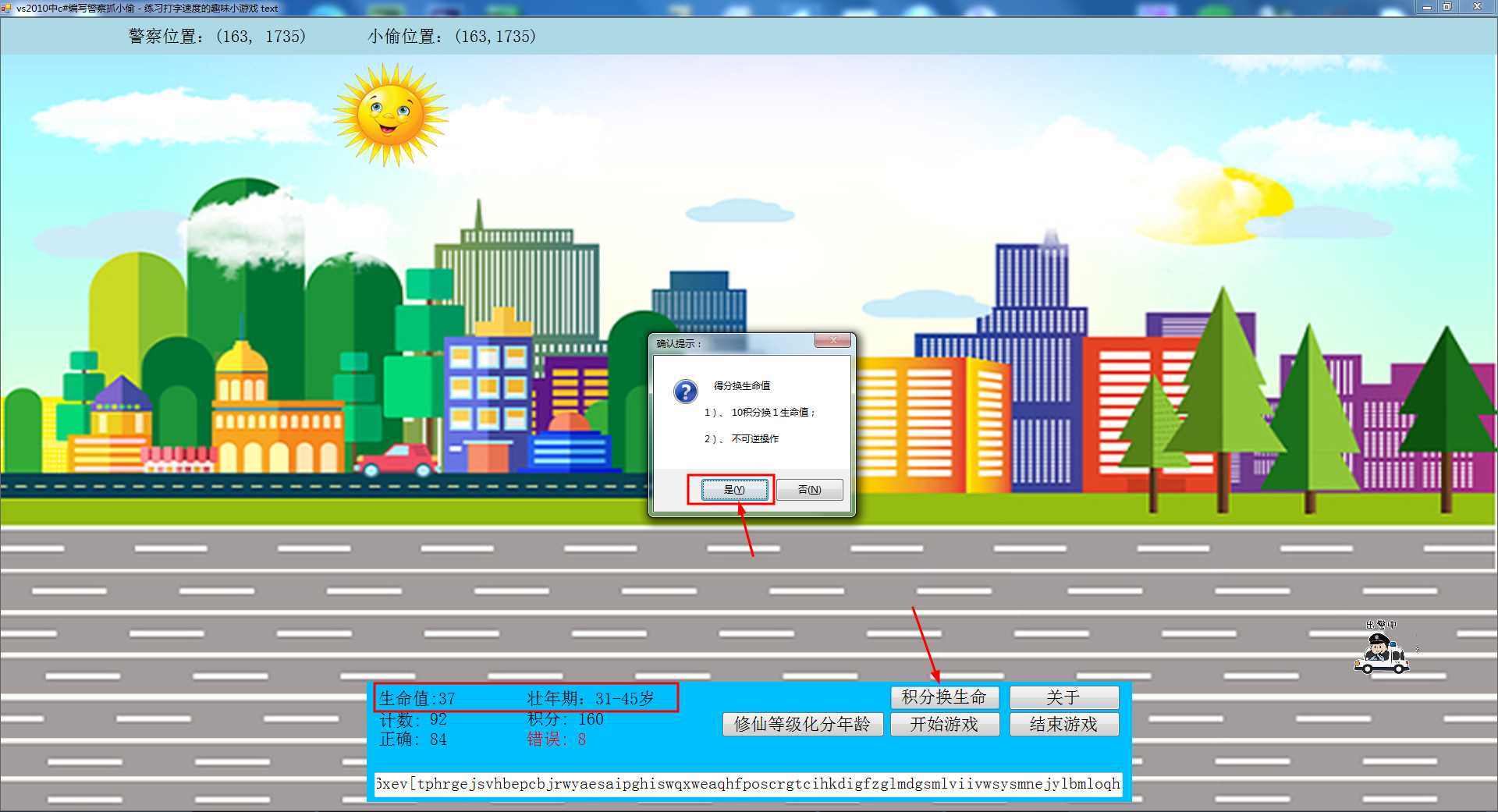1498x812 pixels.
Task: Open the 关于 button
Action: pyautogui.click(x=1063, y=697)
